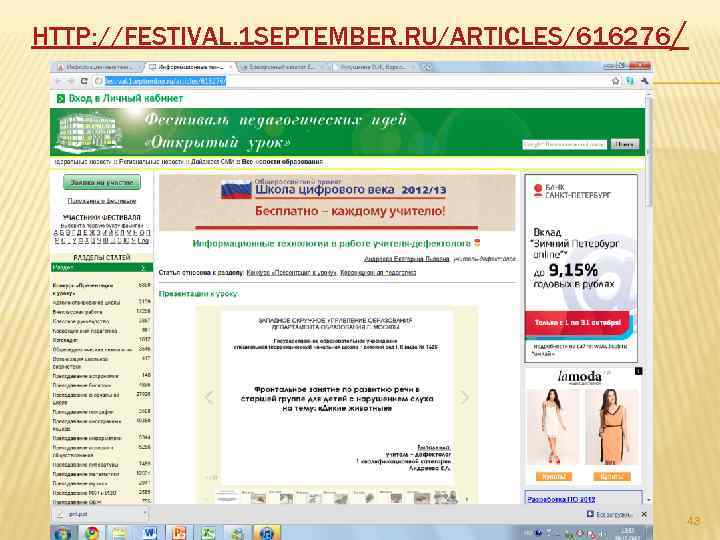Screen dimensions: 720x540
Task: Open the Windows Start button
Action: coord(62,534)
